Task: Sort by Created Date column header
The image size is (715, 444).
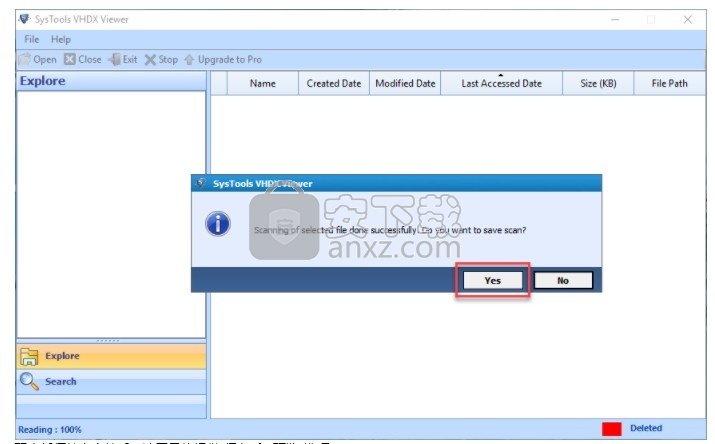Action: (x=334, y=83)
